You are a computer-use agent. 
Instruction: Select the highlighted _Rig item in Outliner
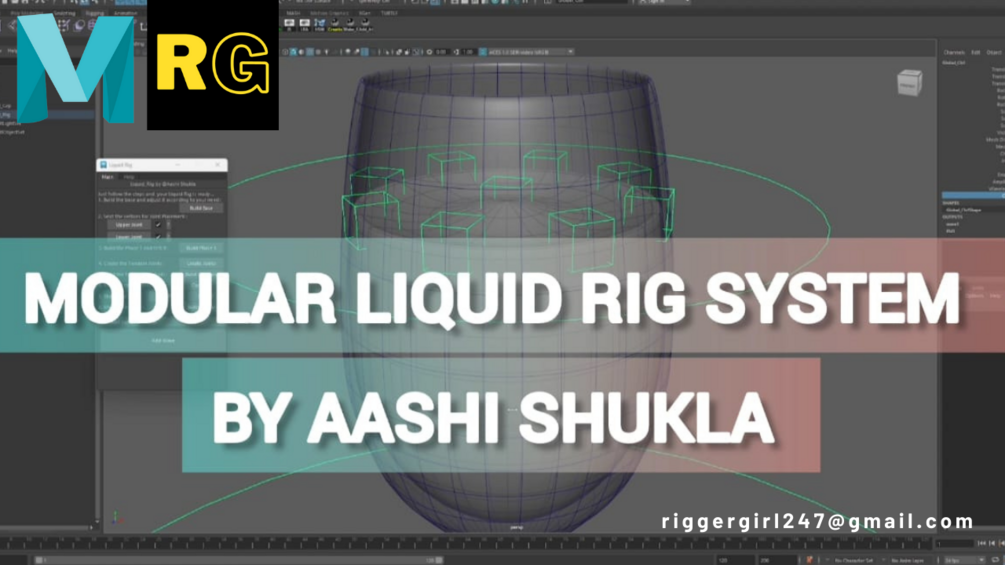pyautogui.click(x=47, y=115)
